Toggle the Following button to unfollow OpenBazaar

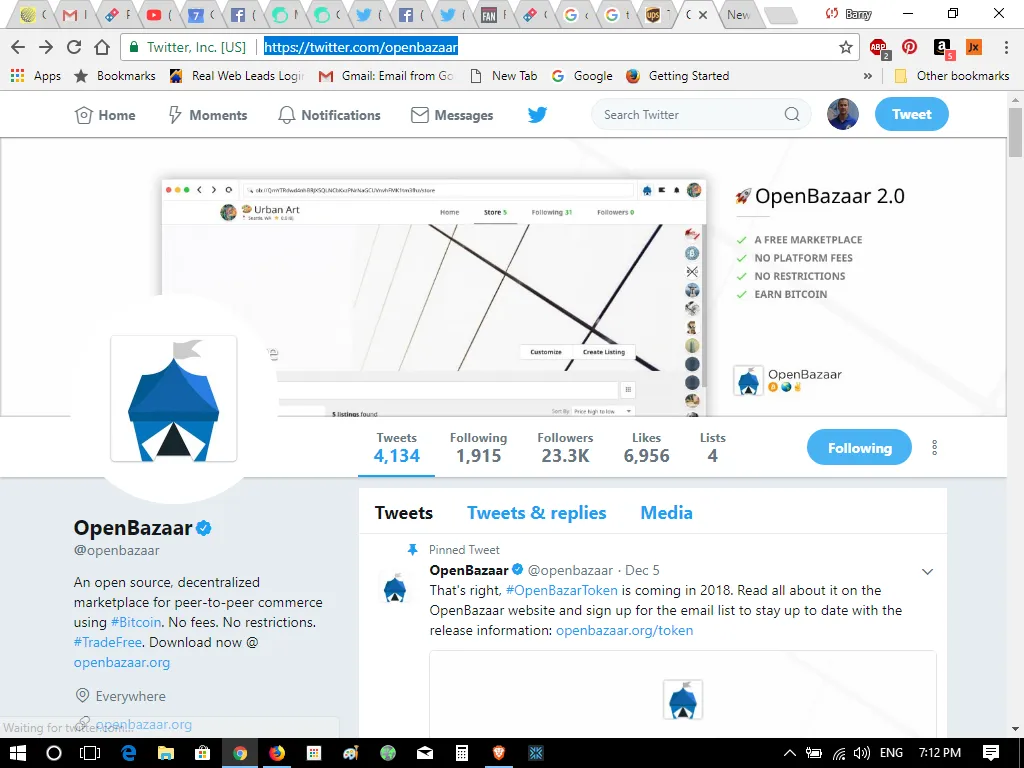[x=859, y=447]
